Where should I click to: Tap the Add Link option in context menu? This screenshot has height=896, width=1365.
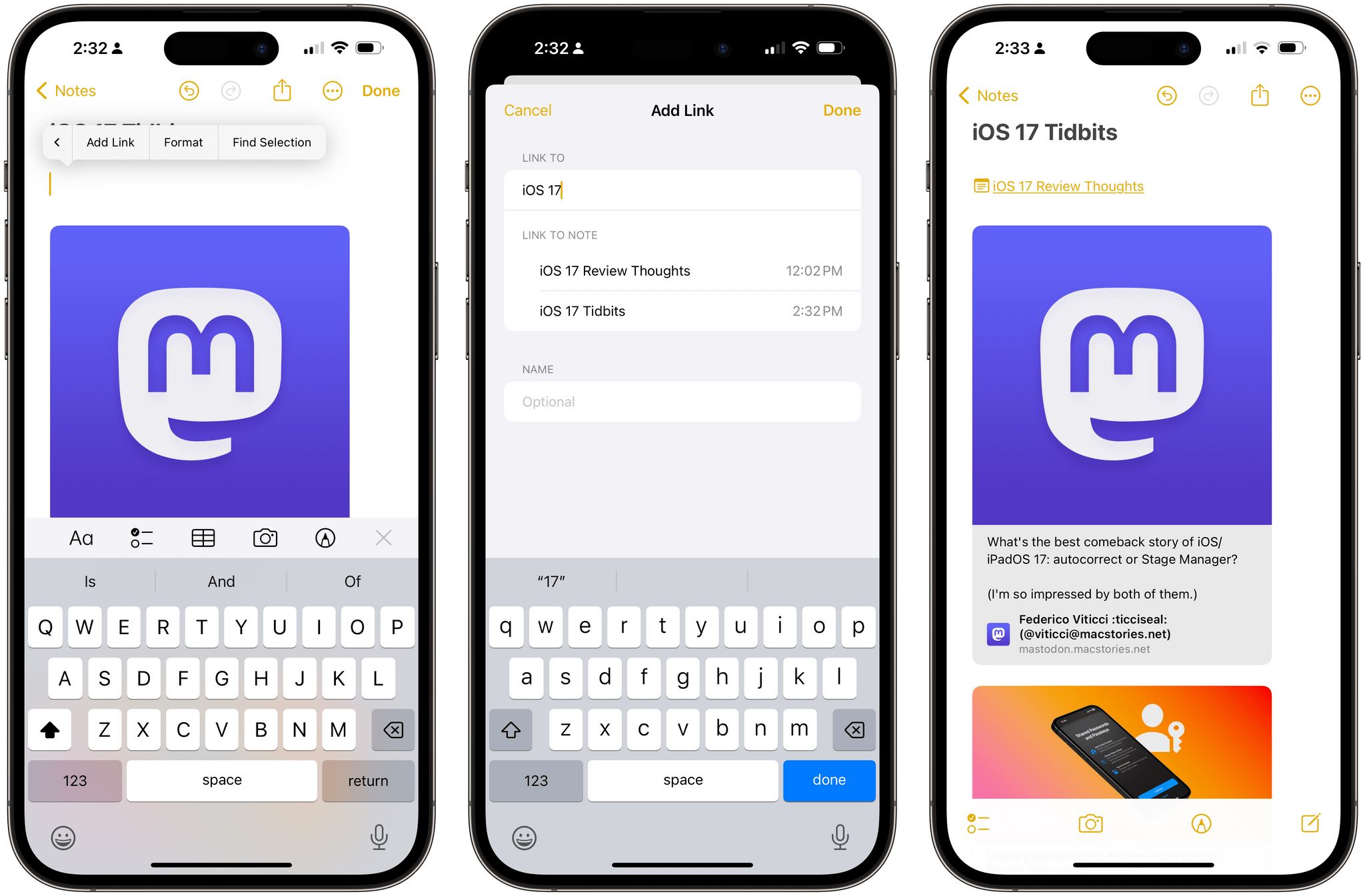(111, 142)
